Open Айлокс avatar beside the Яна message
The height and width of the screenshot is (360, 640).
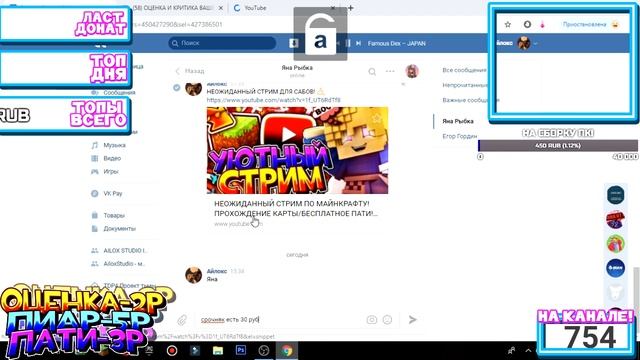[x=193, y=275]
